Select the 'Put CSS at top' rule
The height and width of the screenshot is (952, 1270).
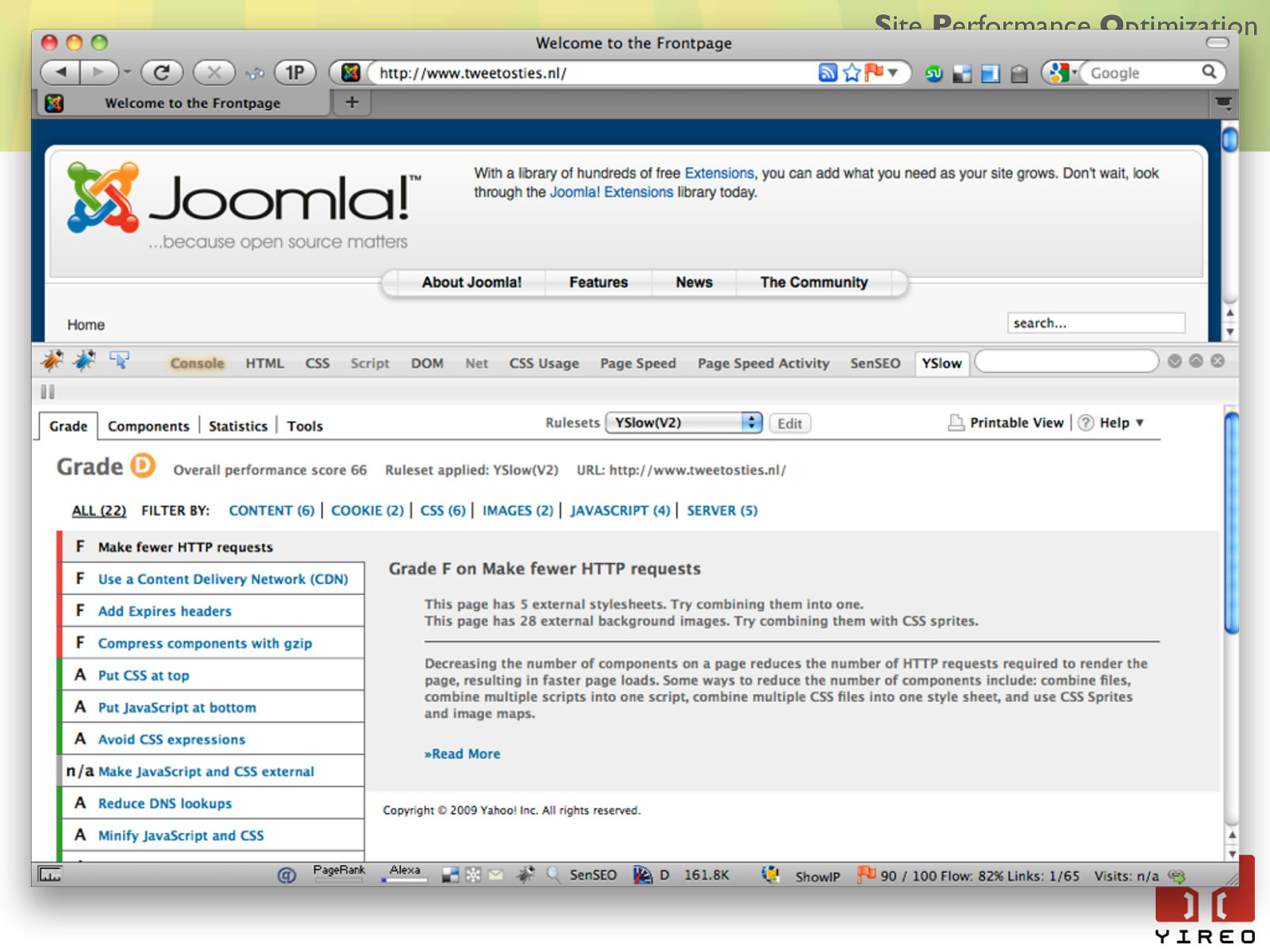coord(212,675)
